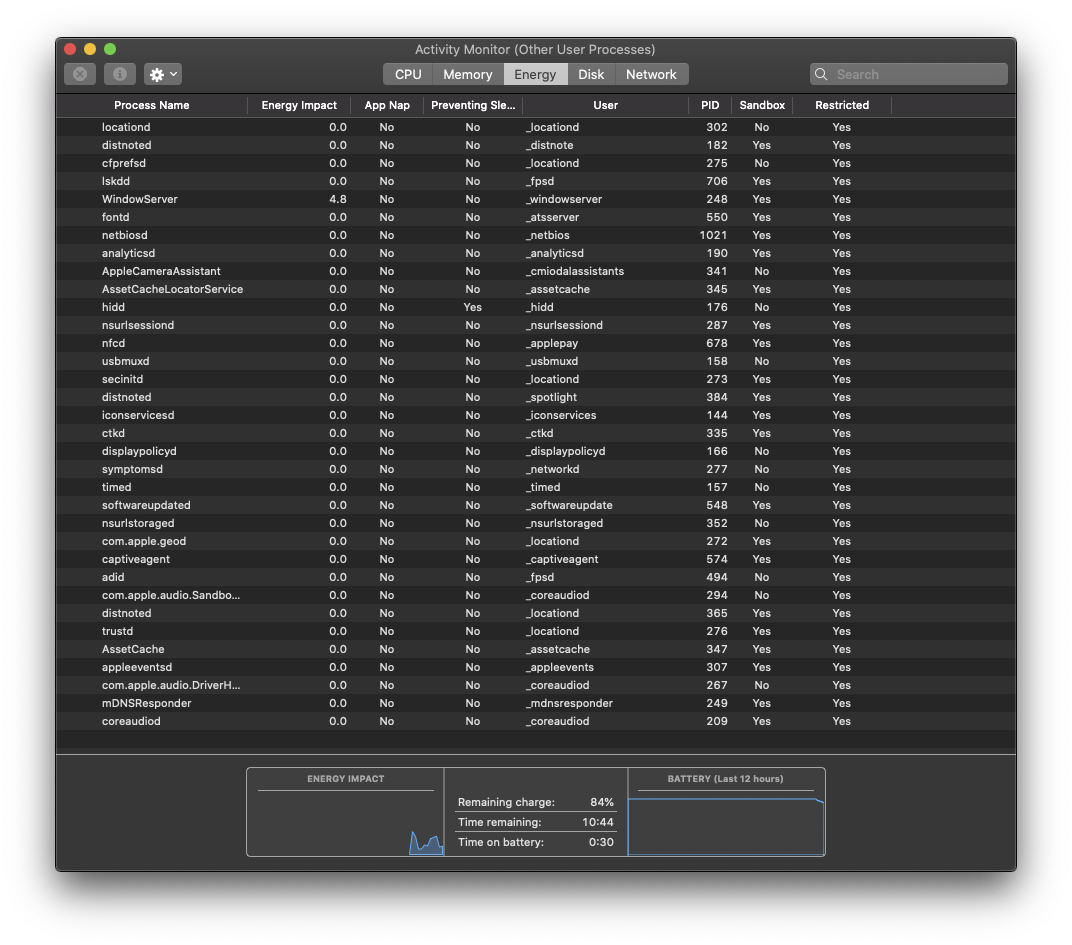The width and height of the screenshot is (1072, 945).
Task: Select the softwareupdated process row
Action: pyautogui.click(x=536, y=505)
